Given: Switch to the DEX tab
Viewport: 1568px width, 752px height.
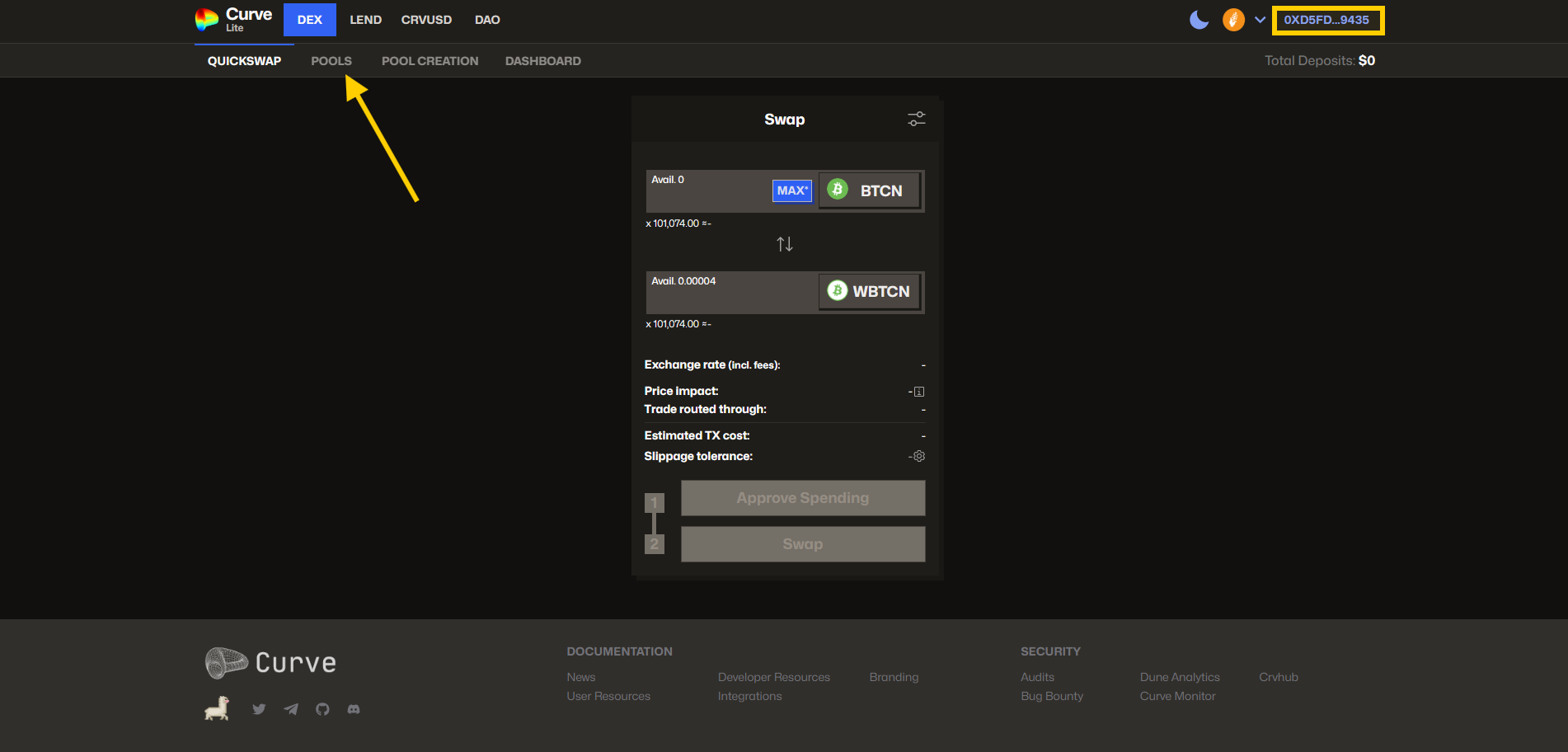Looking at the screenshot, I should (309, 20).
